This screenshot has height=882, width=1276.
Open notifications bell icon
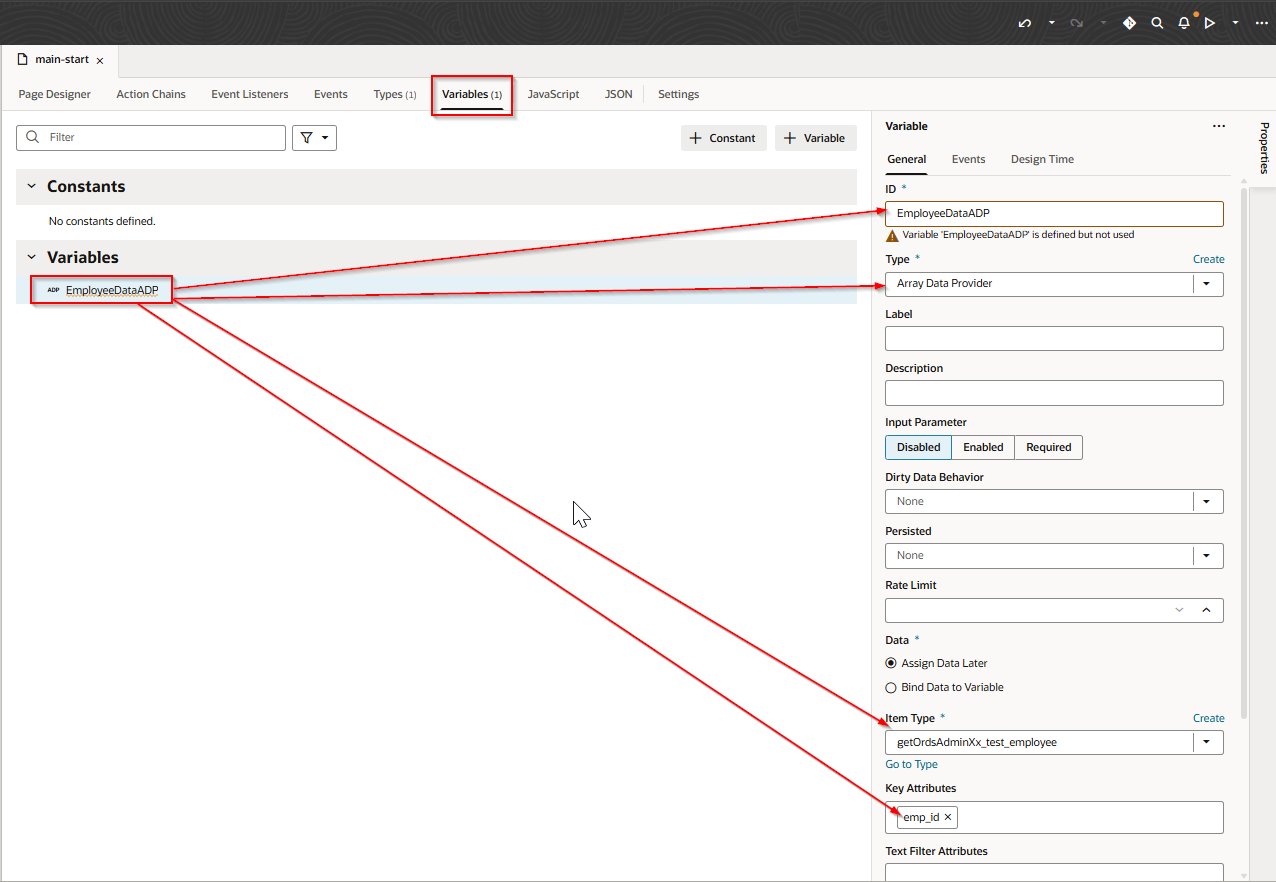[1184, 23]
